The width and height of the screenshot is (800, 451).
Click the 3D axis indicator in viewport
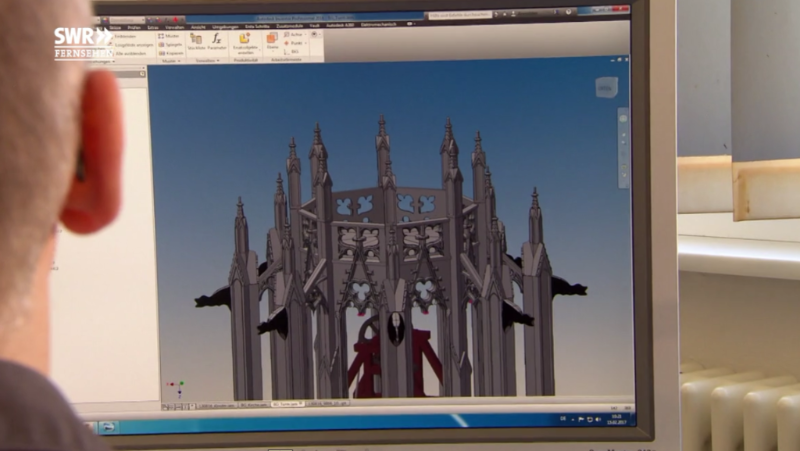176,388
